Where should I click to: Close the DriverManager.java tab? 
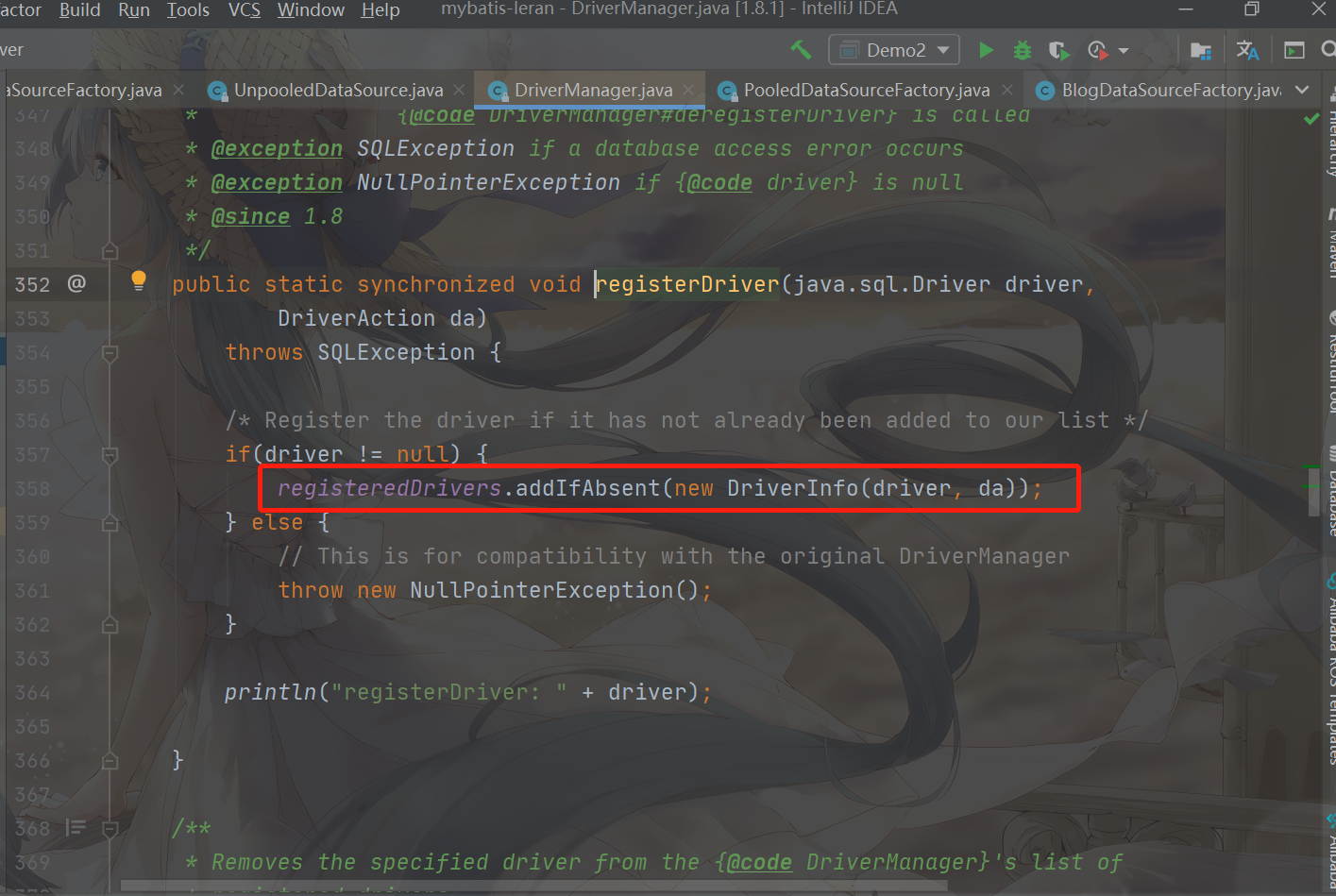tap(689, 90)
